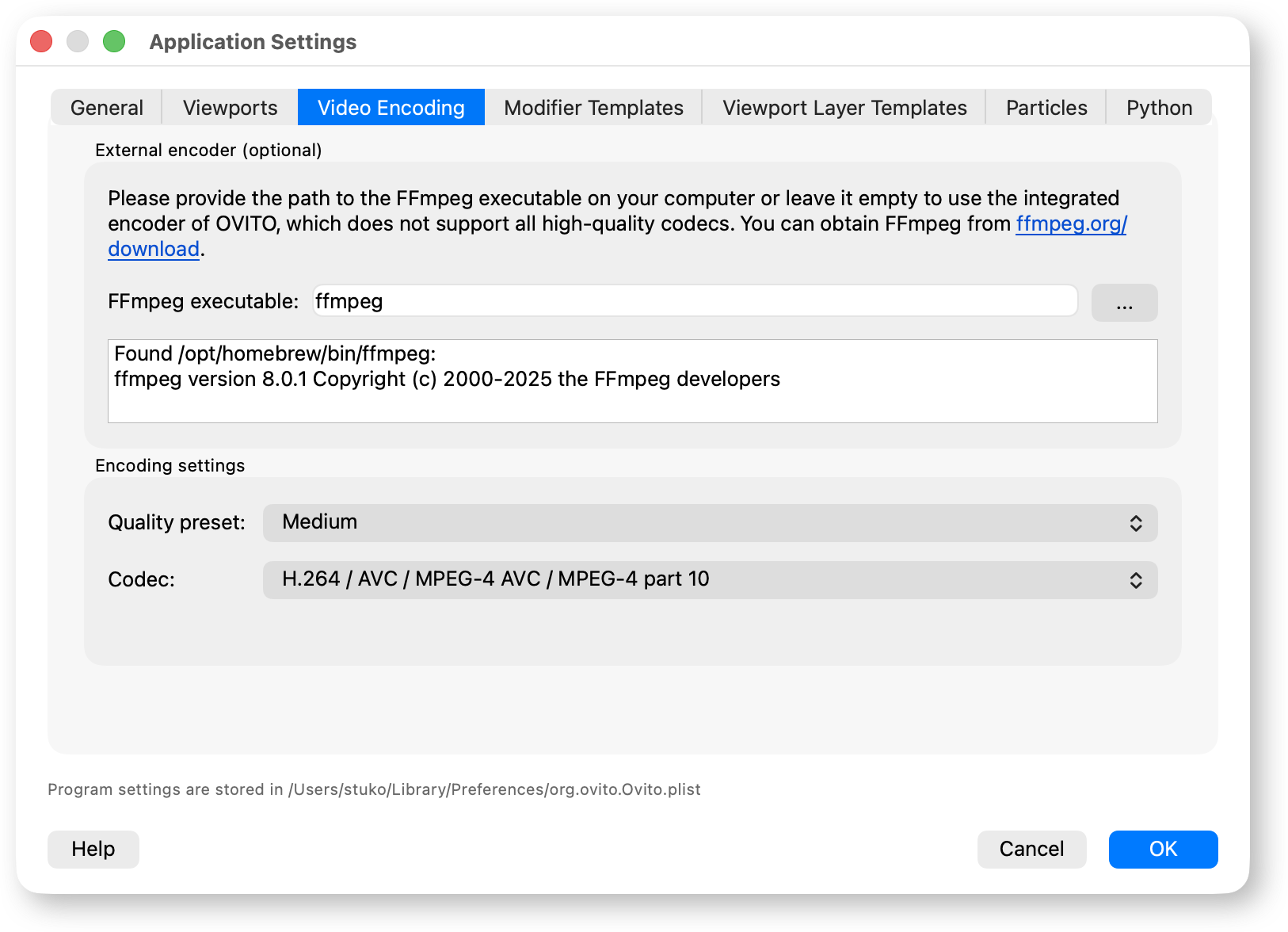The height and width of the screenshot is (932, 1288).
Task: Cancel the Application Settings dialog
Action: (x=1031, y=849)
